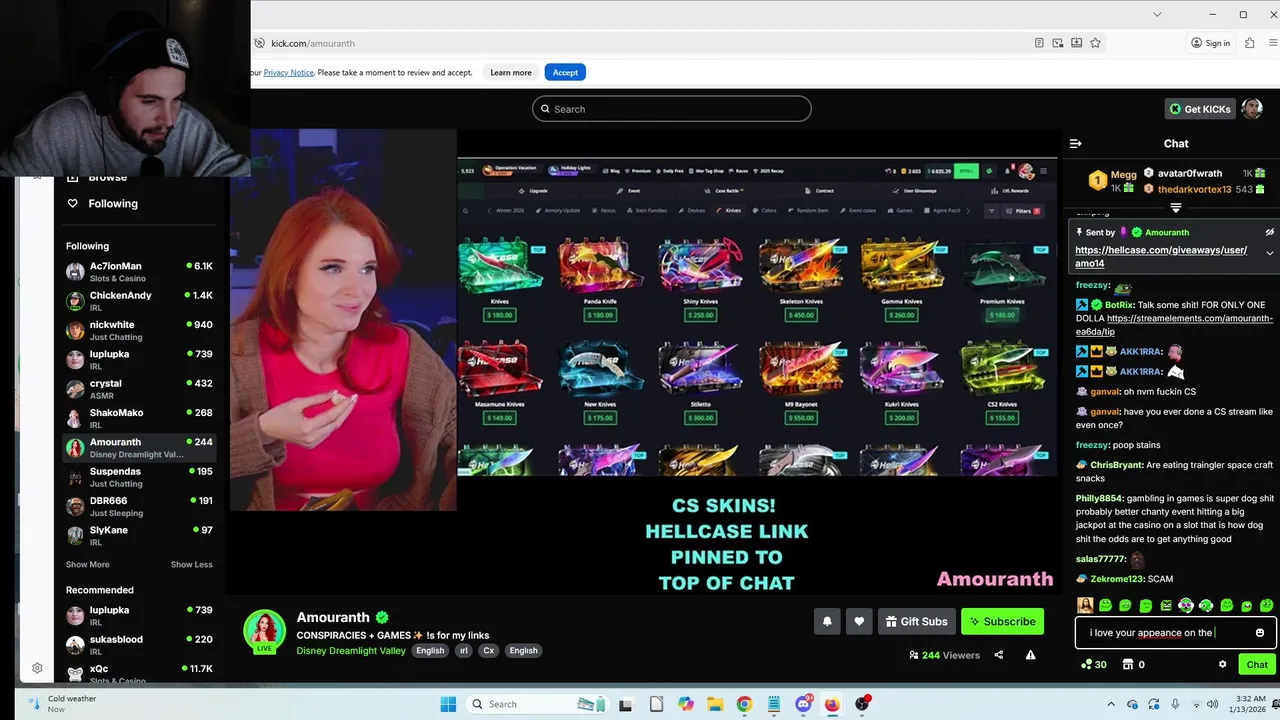Open SlyKane channel in sidebar
This screenshot has width=1280, height=720.
(x=140, y=536)
